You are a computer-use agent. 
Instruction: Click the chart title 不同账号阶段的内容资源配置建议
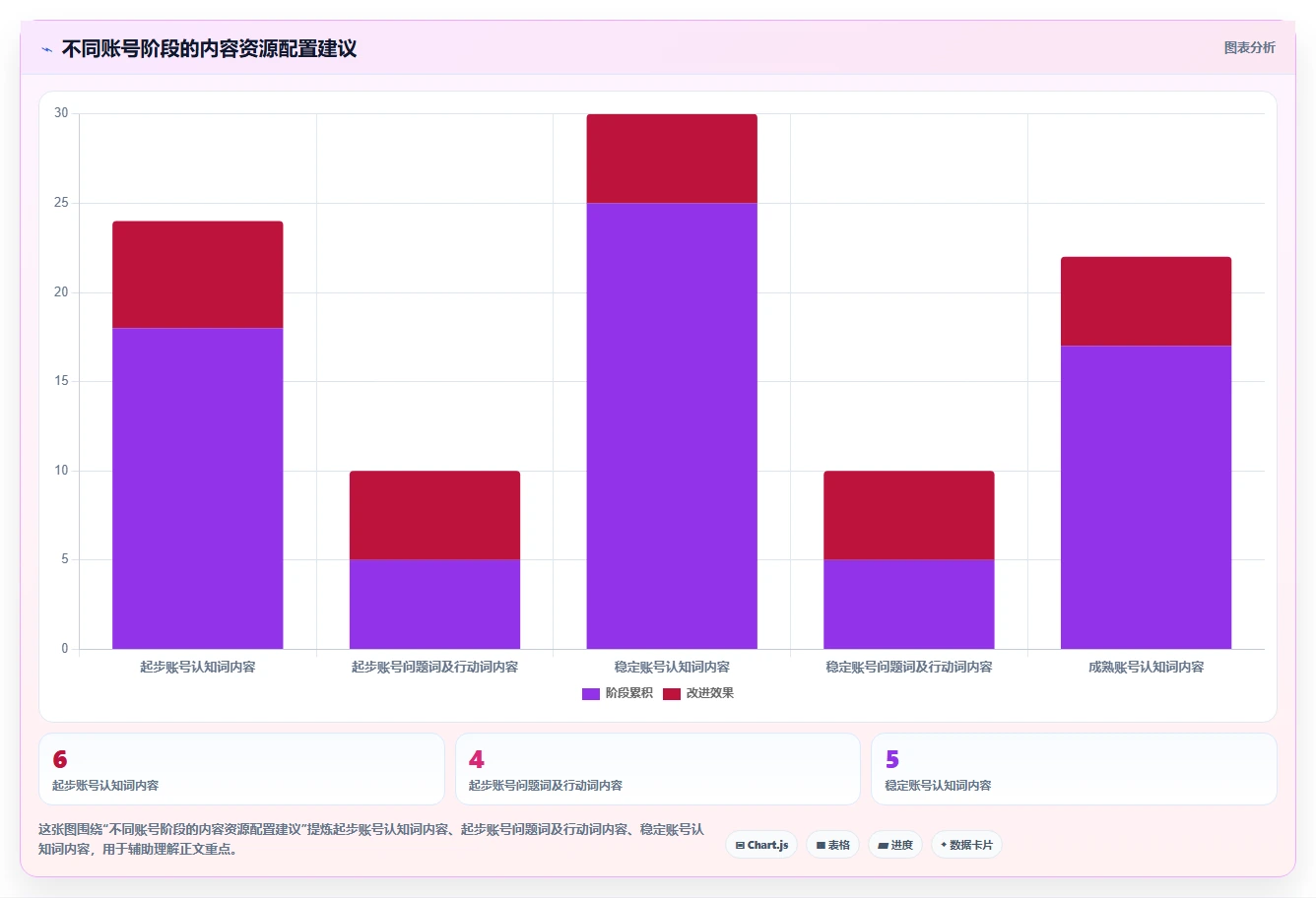click(x=209, y=49)
